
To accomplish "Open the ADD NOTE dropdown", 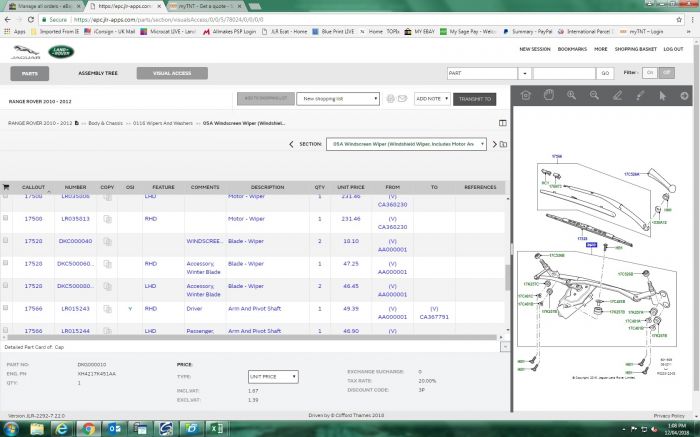I will (x=432, y=99).
